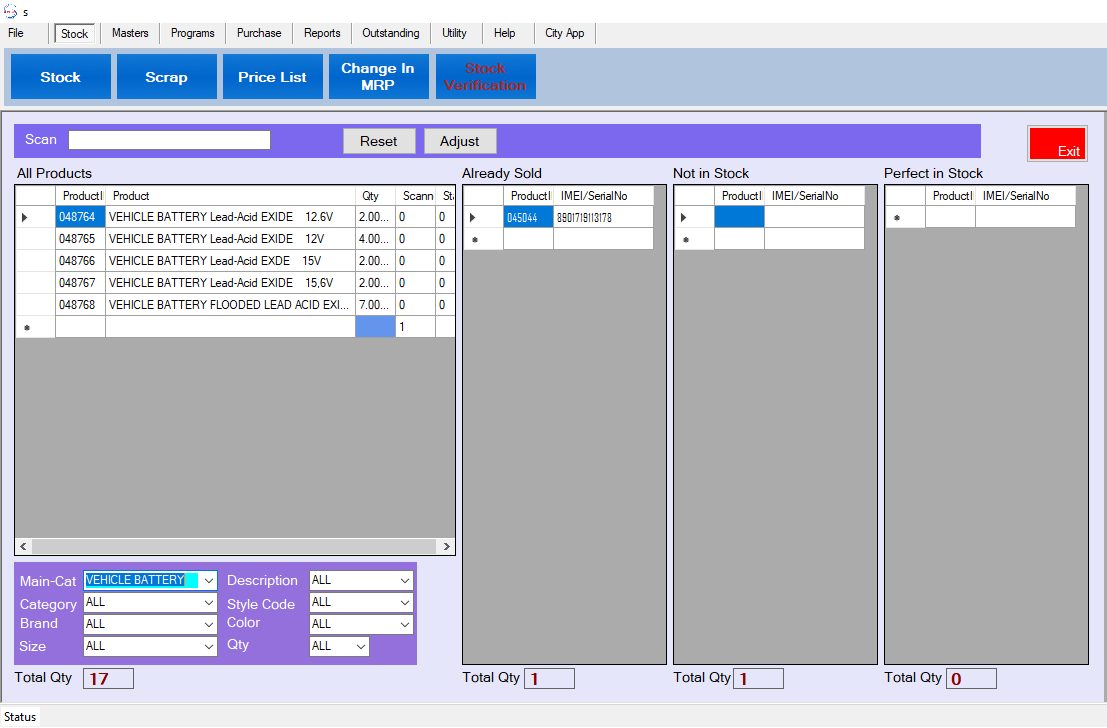Screen dimensions: 1107x728
Task: Click the Change In MRP button
Action: [x=378, y=77]
